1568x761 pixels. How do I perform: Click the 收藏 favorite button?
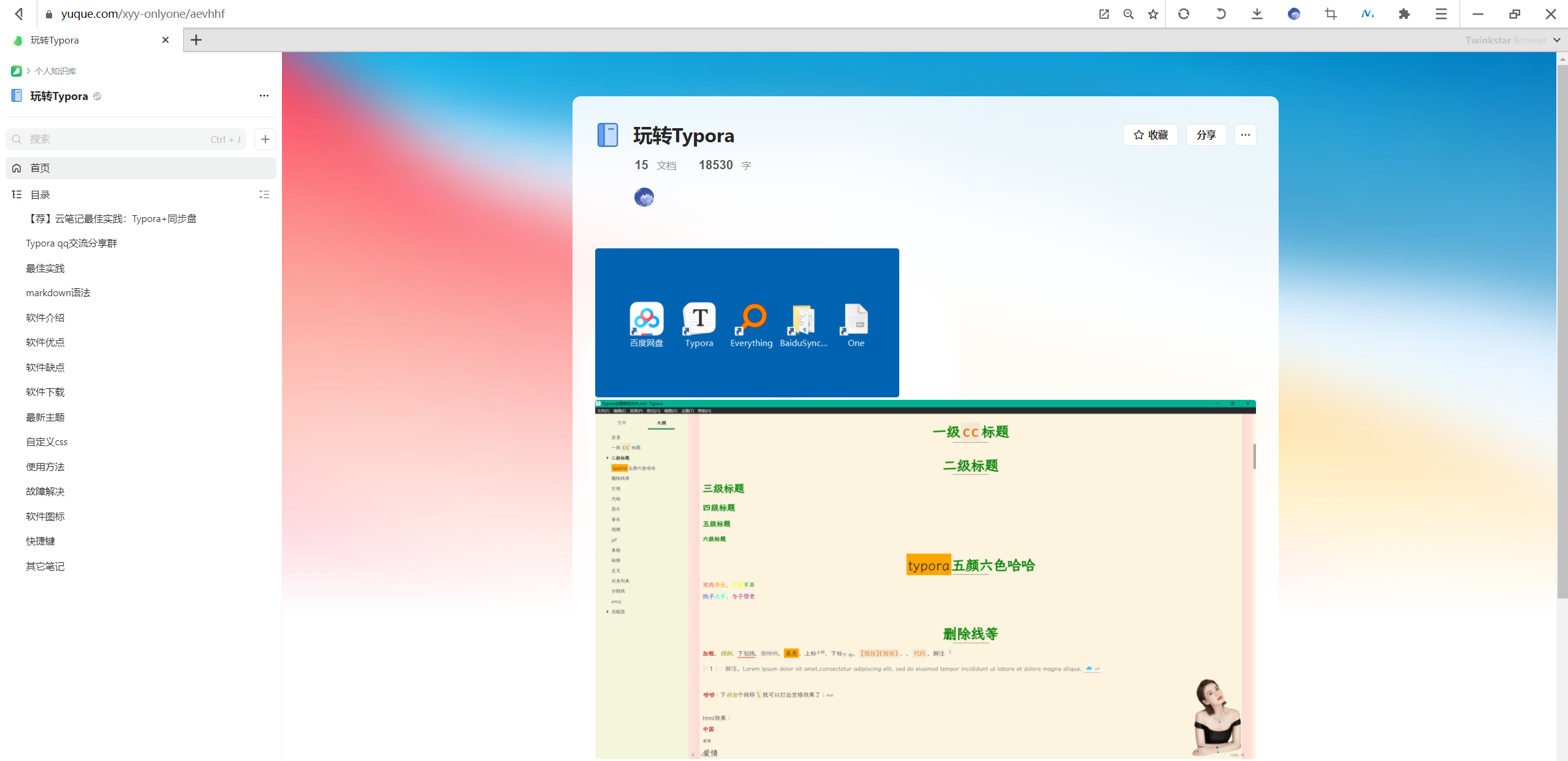(x=1151, y=135)
